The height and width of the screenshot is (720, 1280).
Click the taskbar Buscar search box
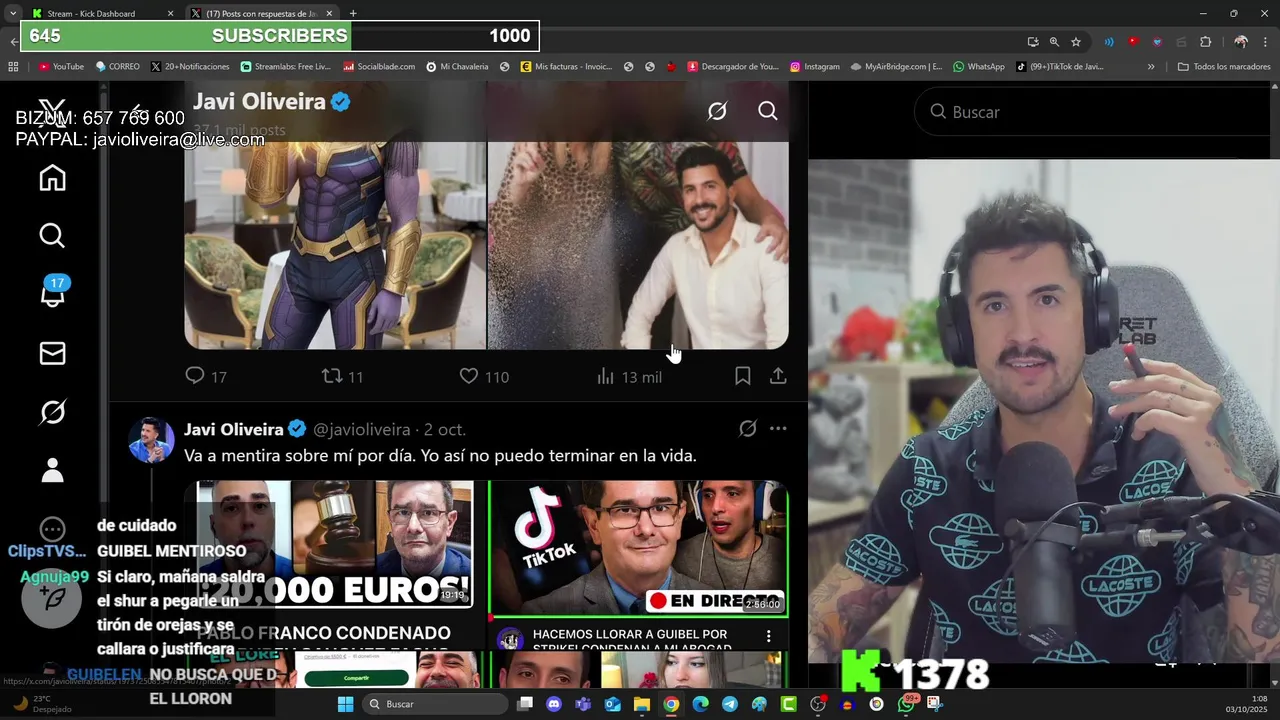(x=436, y=704)
